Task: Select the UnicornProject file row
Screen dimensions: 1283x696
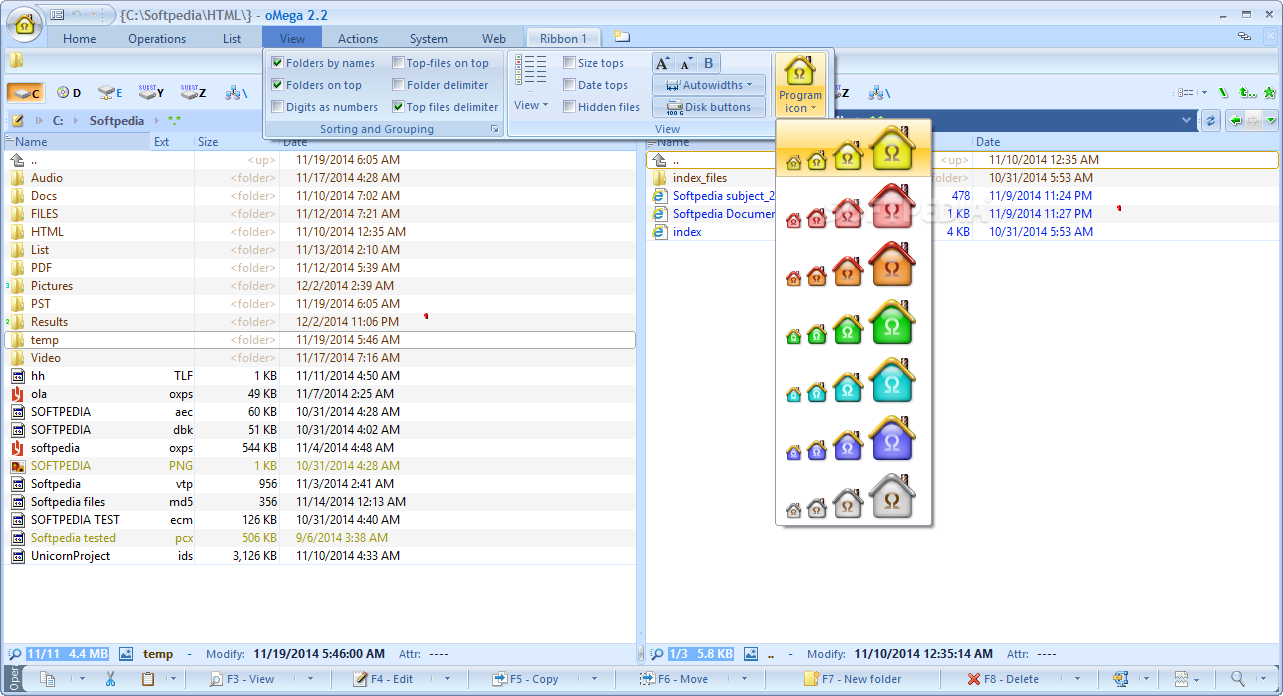Action: [320, 556]
